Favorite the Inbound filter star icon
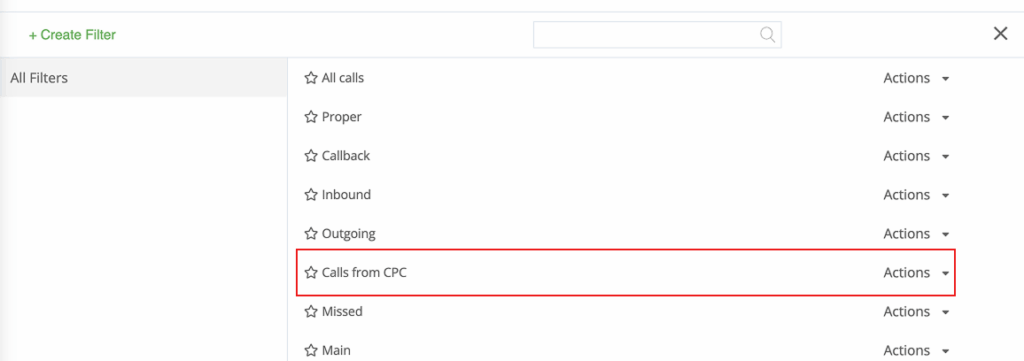The height and width of the screenshot is (361, 1024). click(311, 195)
